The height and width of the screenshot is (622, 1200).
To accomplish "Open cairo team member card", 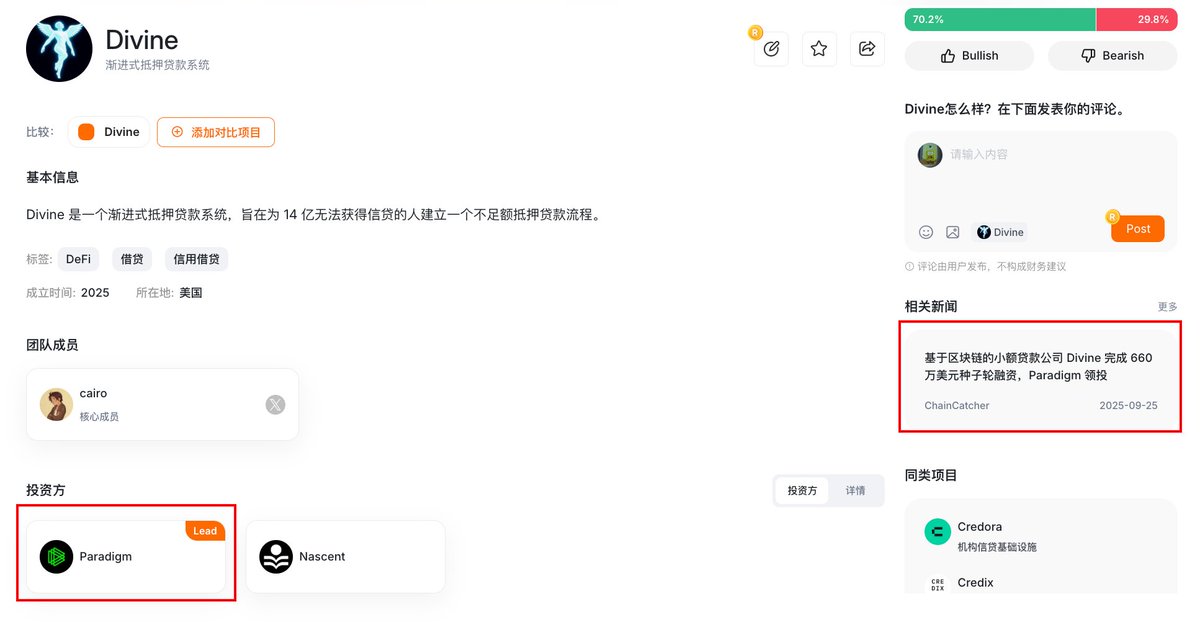I will (x=162, y=404).
